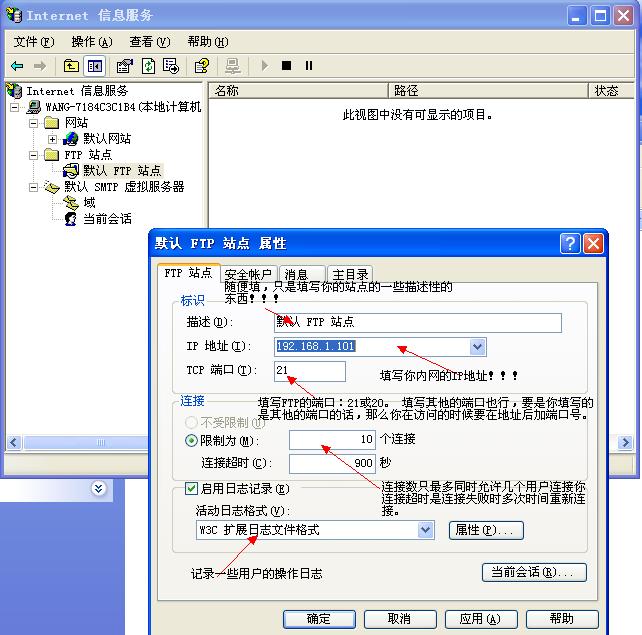This screenshot has width=642, height=635.
Task: Click the Pause item icon
Action: click(x=309, y=66)
